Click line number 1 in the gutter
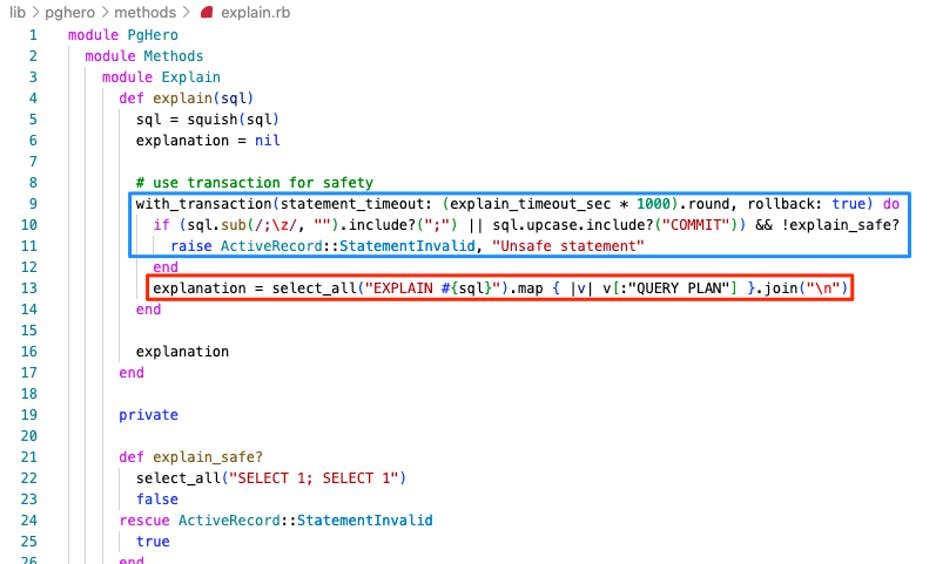Viewport: 936px width, 564px height. click(x=33, y=35)
